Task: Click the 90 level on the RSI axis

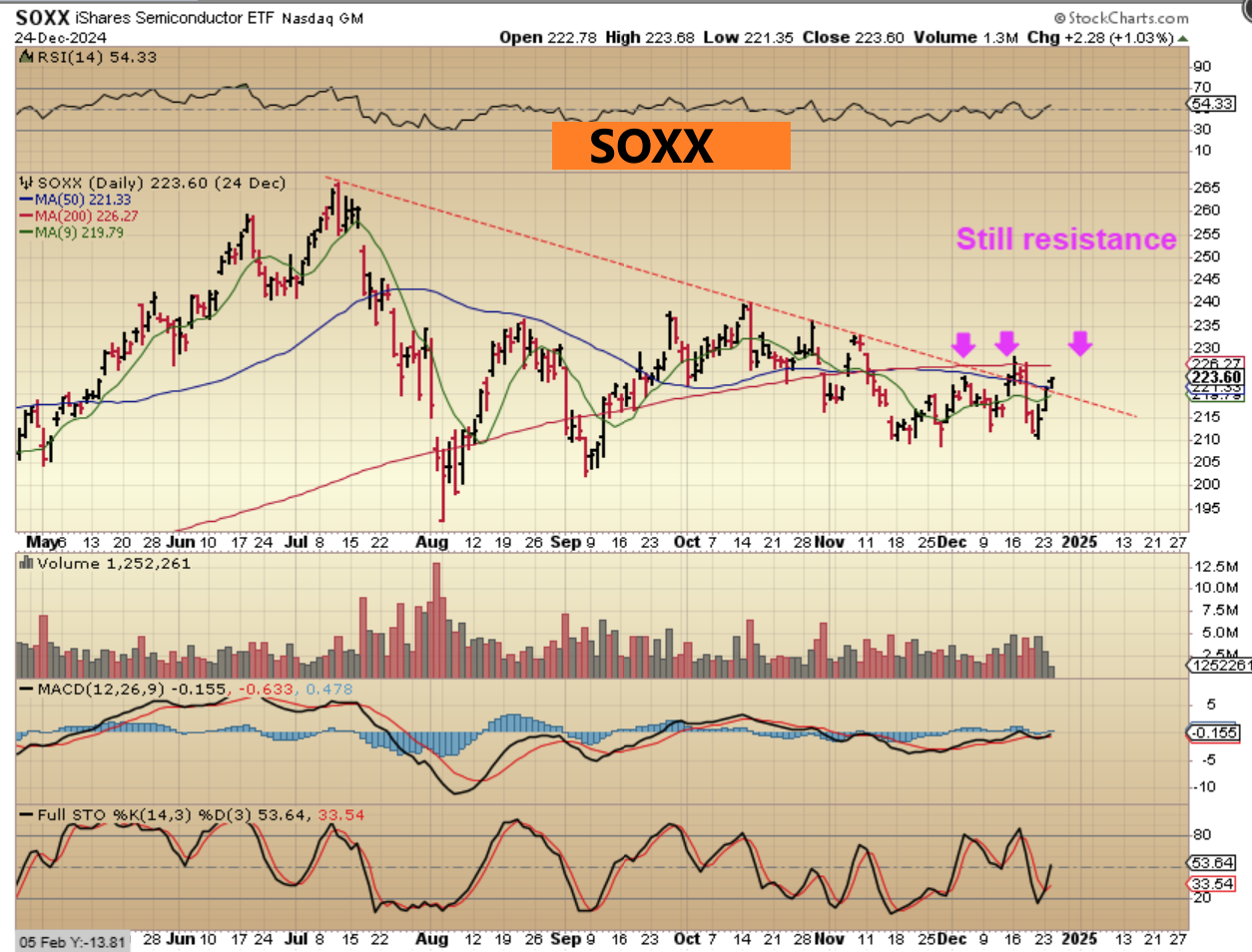Action: coord(1202,67)
